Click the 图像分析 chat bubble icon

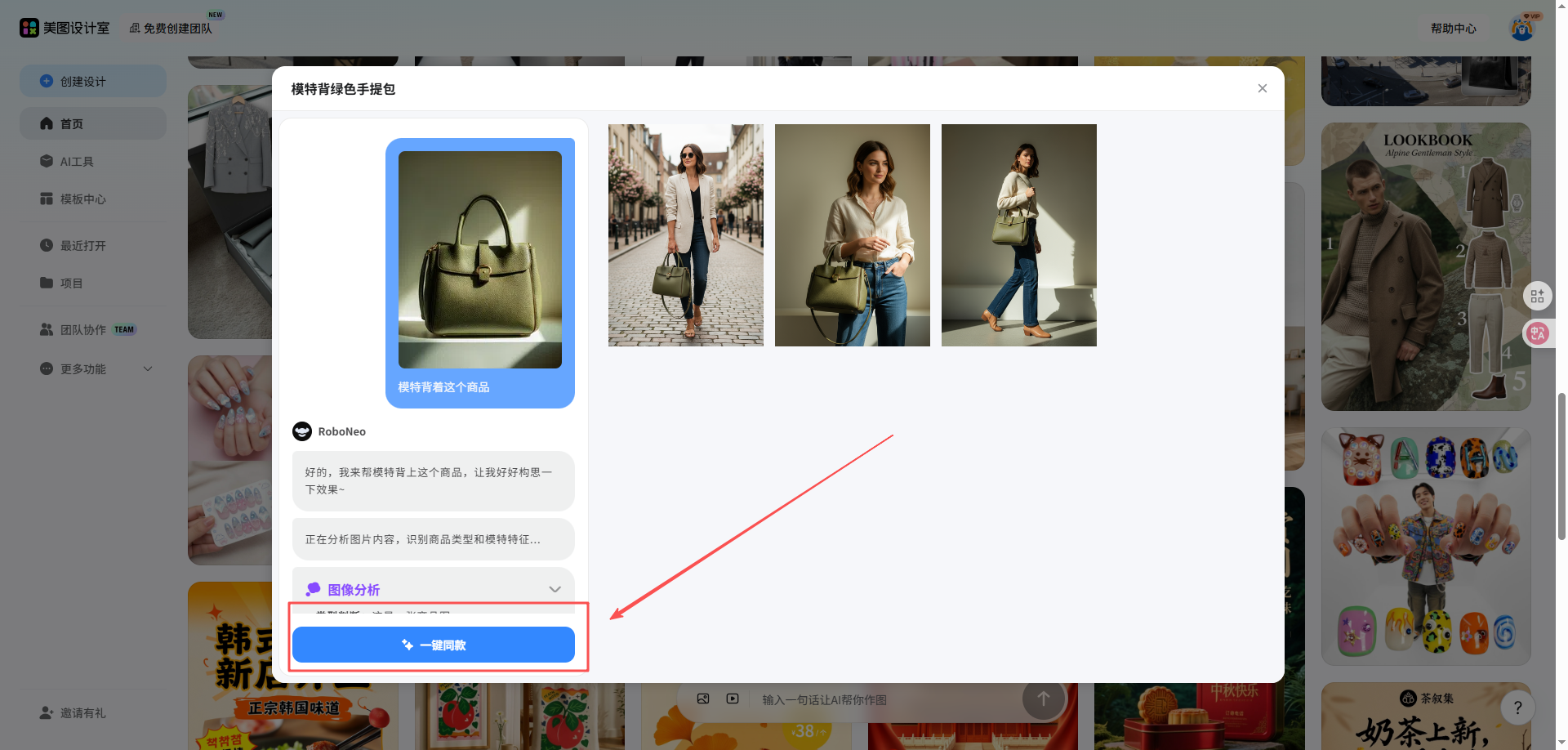313,589
